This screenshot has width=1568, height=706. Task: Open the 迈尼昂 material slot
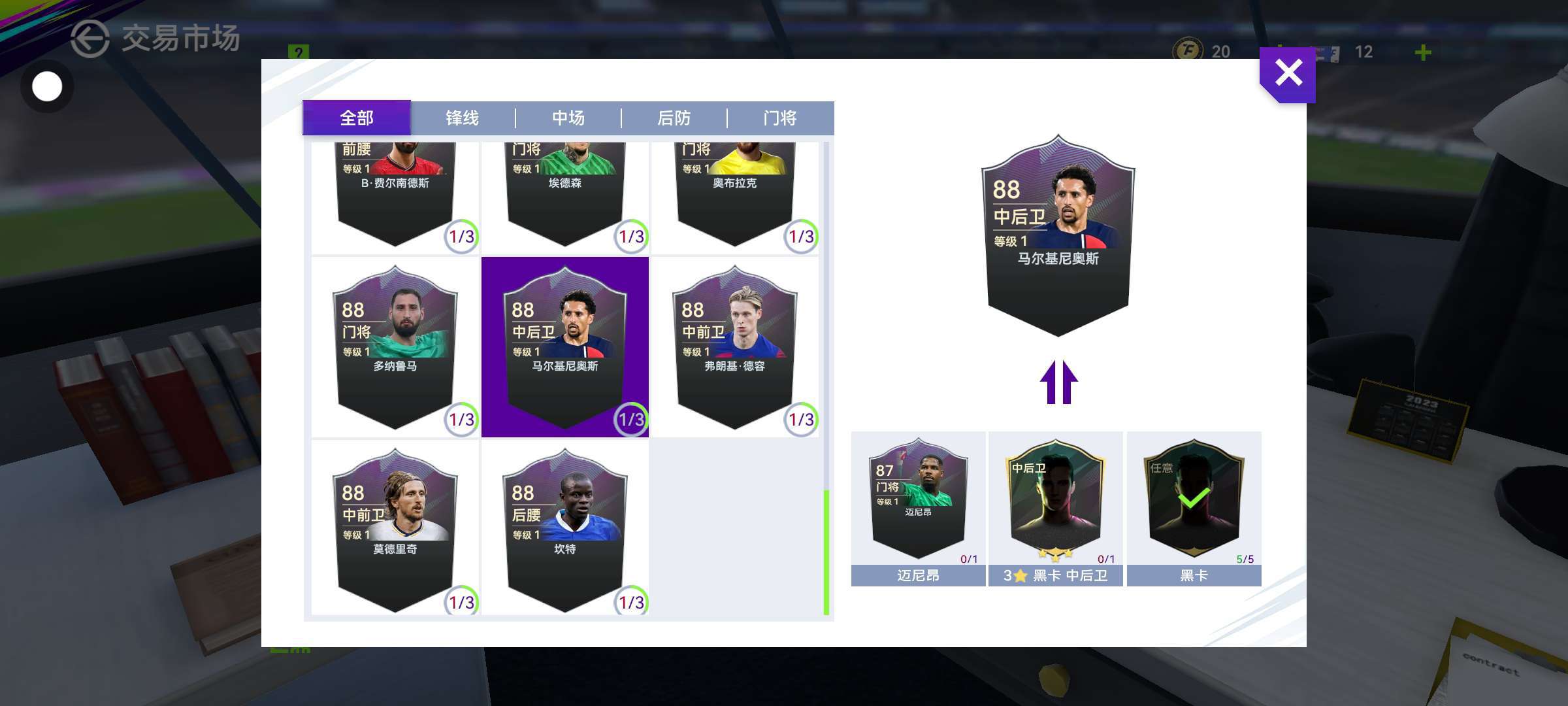point(918,509)
